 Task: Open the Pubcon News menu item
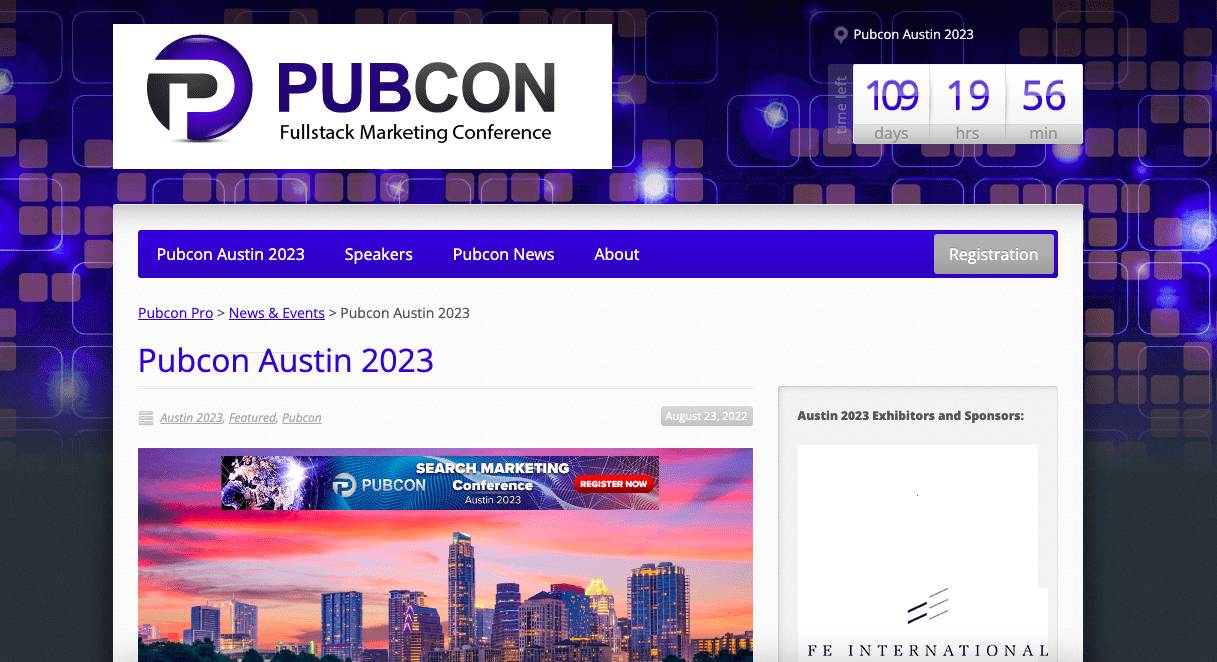[503, 254]
